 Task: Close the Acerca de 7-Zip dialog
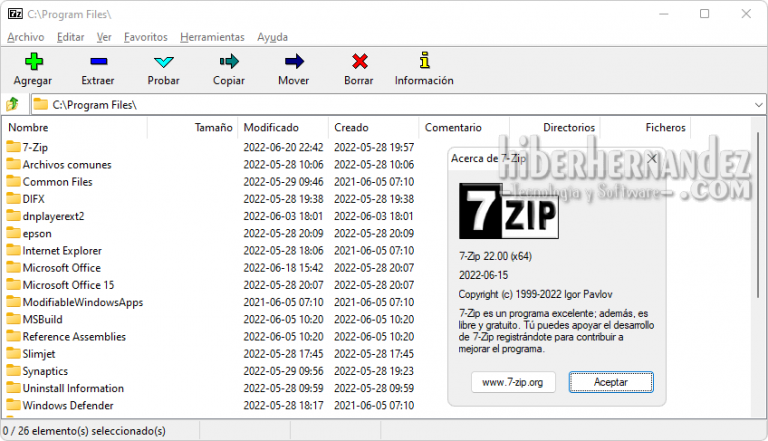[x=652, y=158]
